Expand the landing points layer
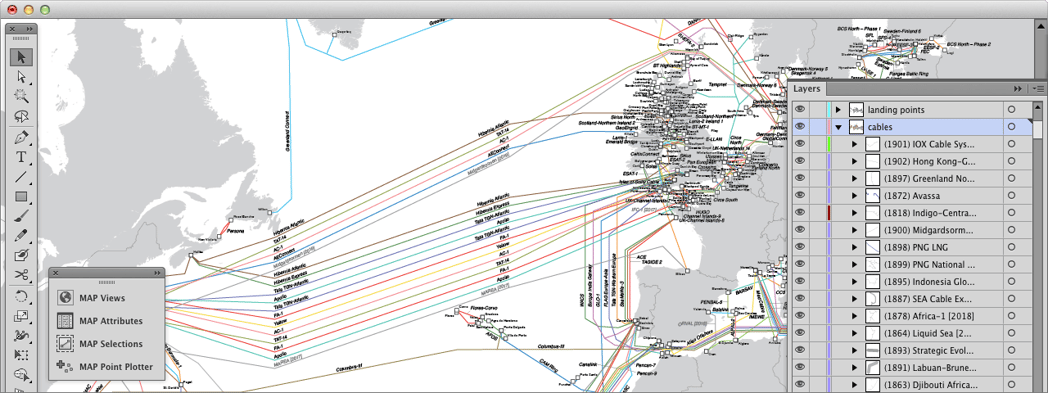 tap(838, 109)
